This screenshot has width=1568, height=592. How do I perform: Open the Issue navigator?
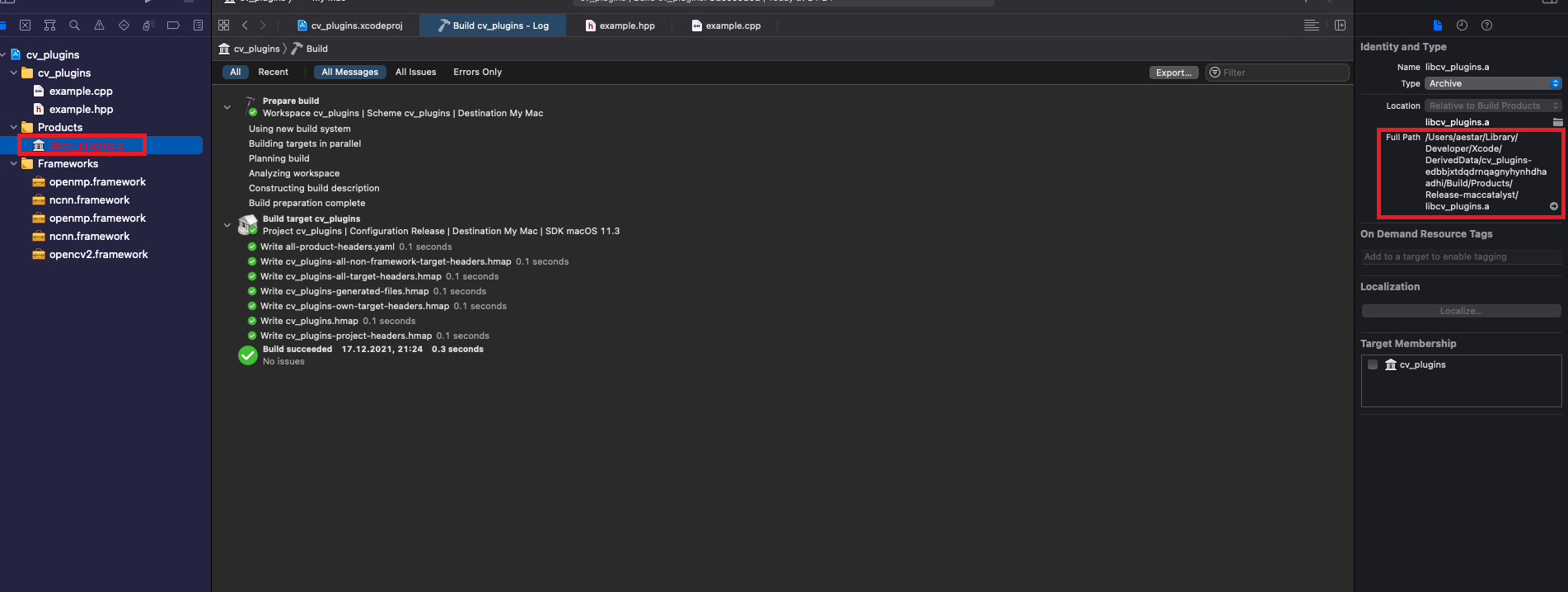click(x=99, y=26)
